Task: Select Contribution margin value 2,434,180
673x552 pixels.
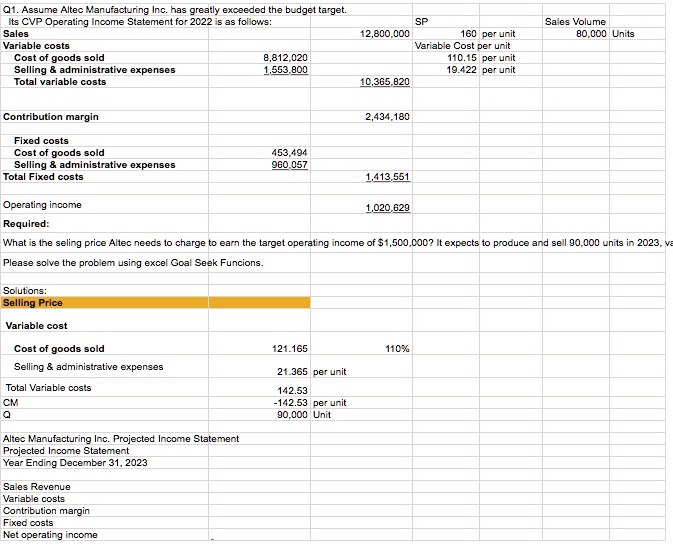Action: coord(361,117)
